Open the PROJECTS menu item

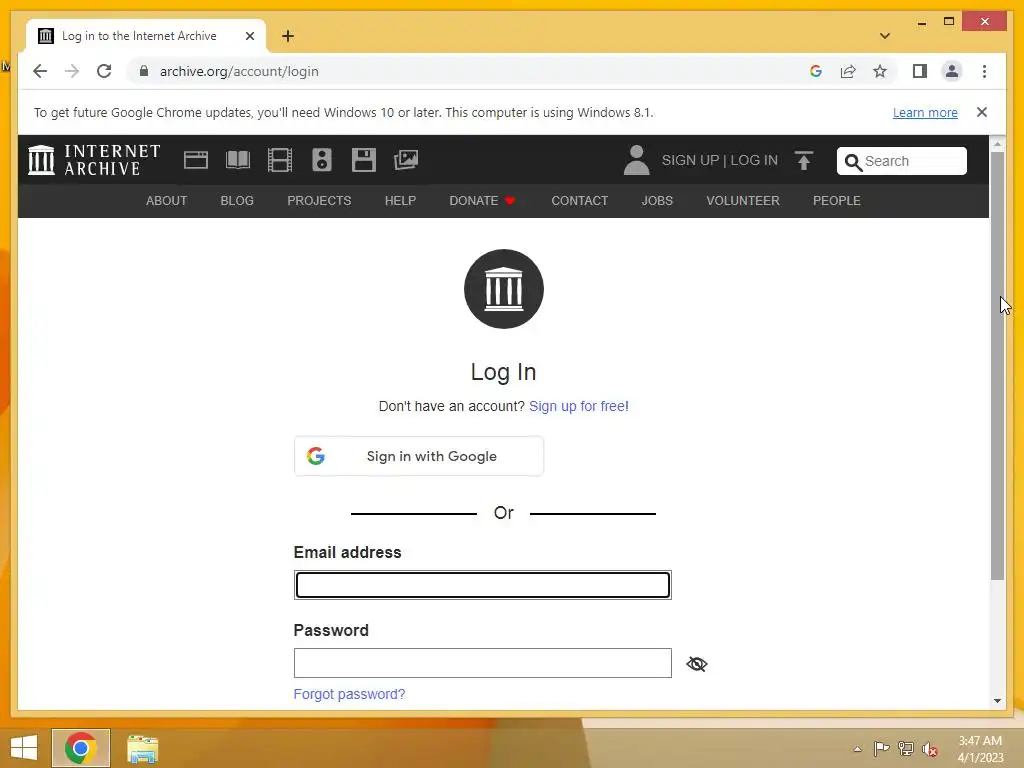pos(319,200)
